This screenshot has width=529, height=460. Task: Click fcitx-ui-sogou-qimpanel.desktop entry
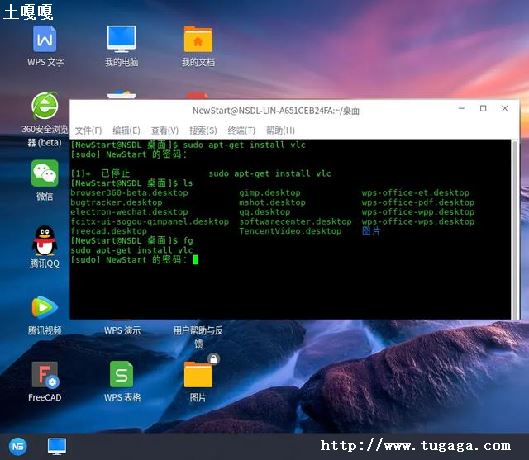point(149,222)
